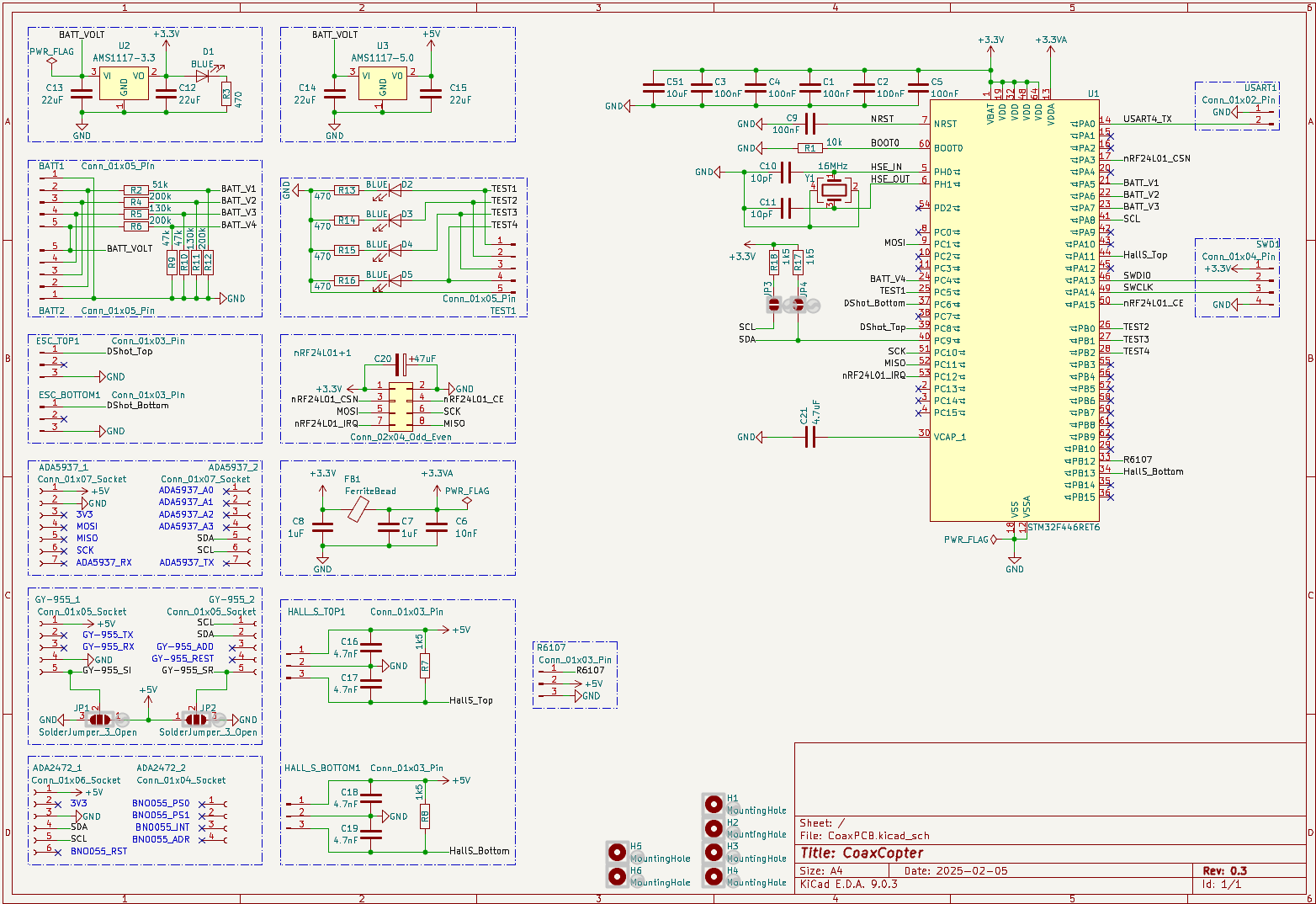The width and height of the screenshot is (1316, 904).
Task: Select the C20 47uF capacitor symbol
Action: [x=401, y=364]
